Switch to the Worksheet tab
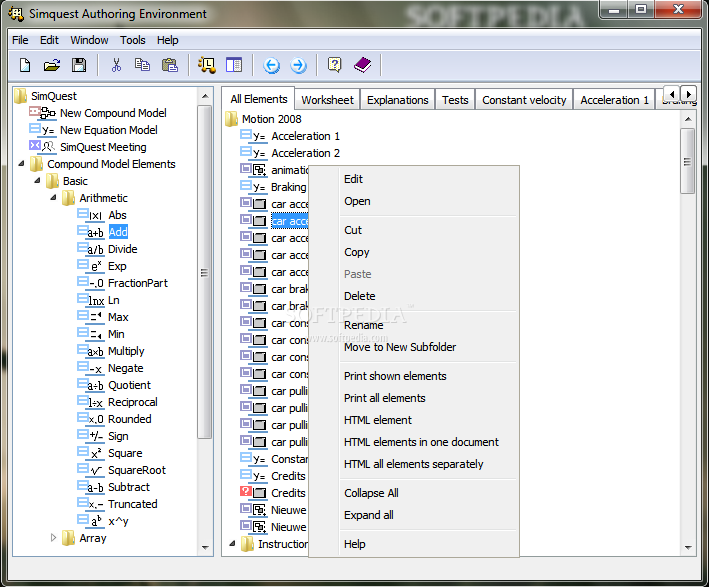709x587 pixels. point(327,99)
